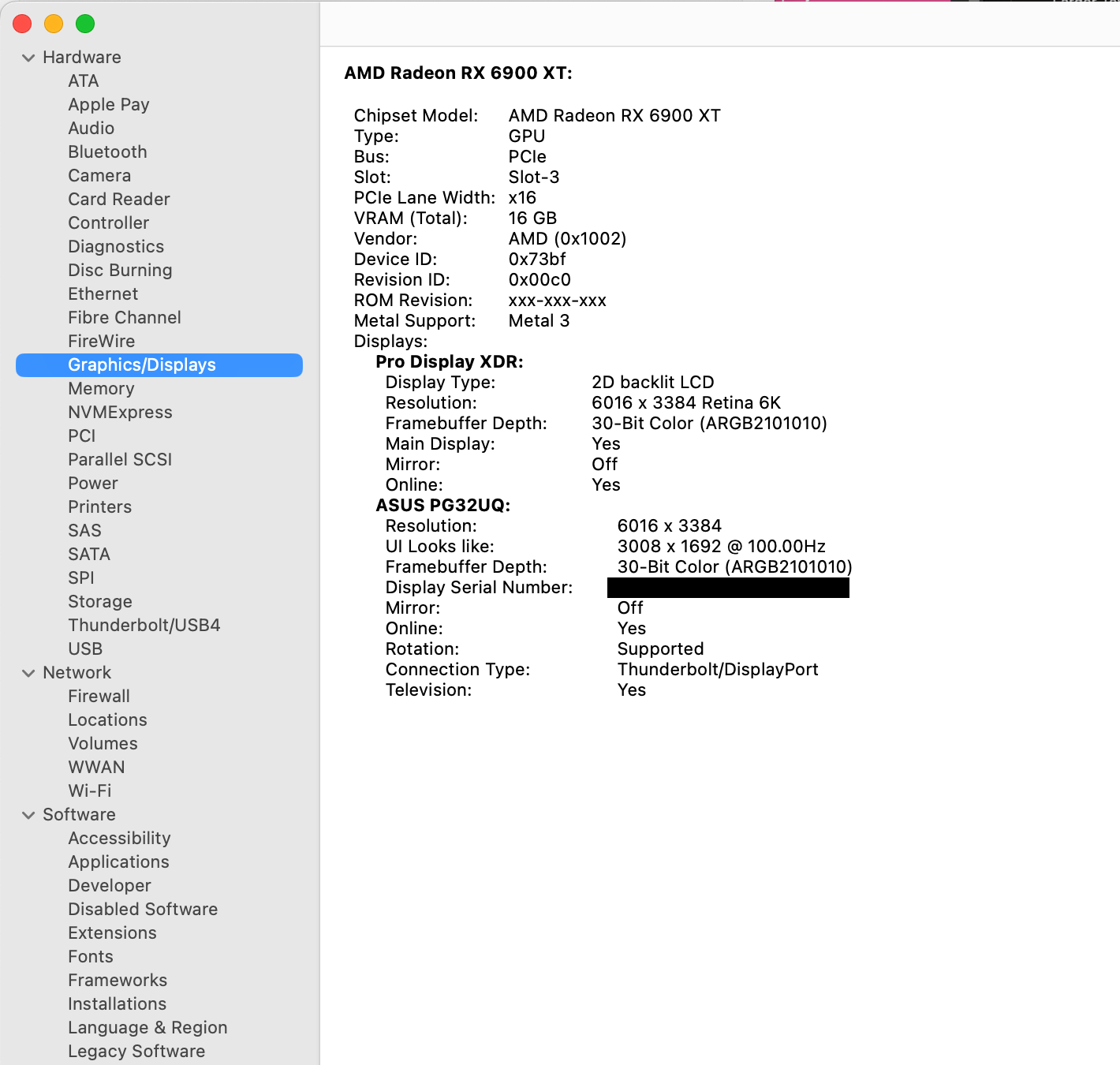This screenshot has height=1065, width=1120.
Task: Click the 'Slot-3' slot value
Action: click(x=534, y=177)
